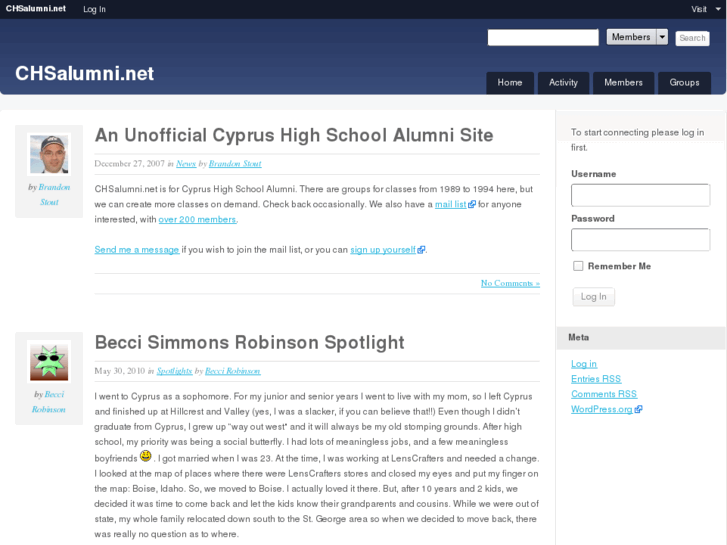Click the Username input field

pyautogui.click(x=640, y=195)
